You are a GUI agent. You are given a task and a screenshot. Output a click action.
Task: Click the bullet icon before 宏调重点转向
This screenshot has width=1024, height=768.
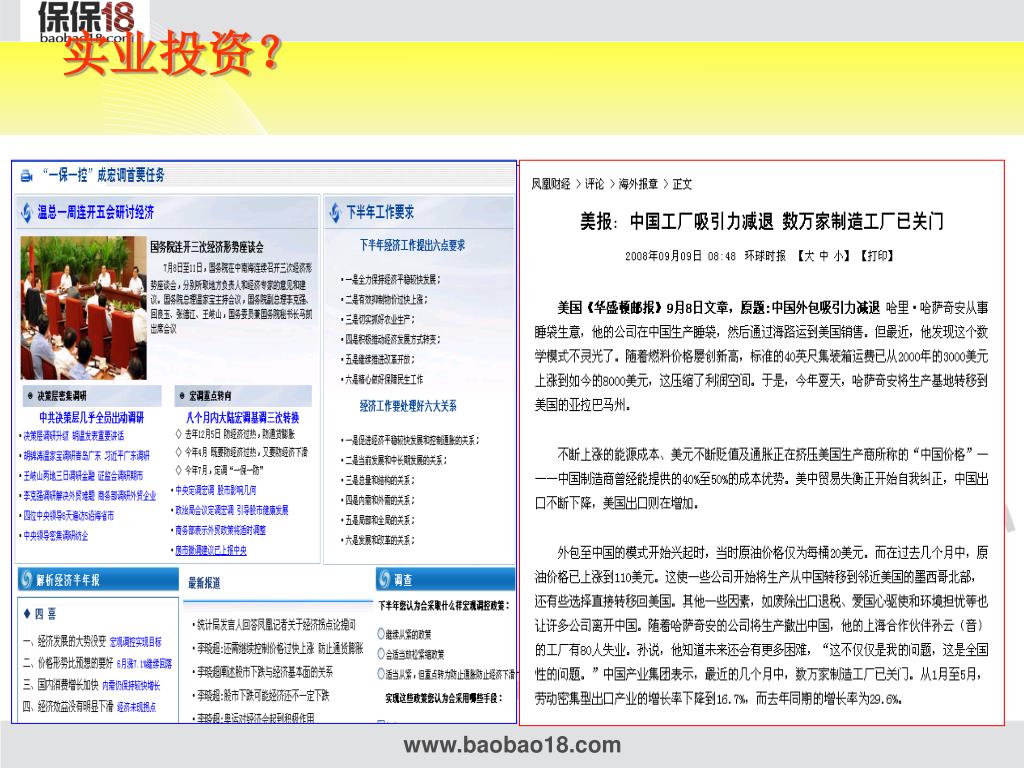[x=182, y=396]
